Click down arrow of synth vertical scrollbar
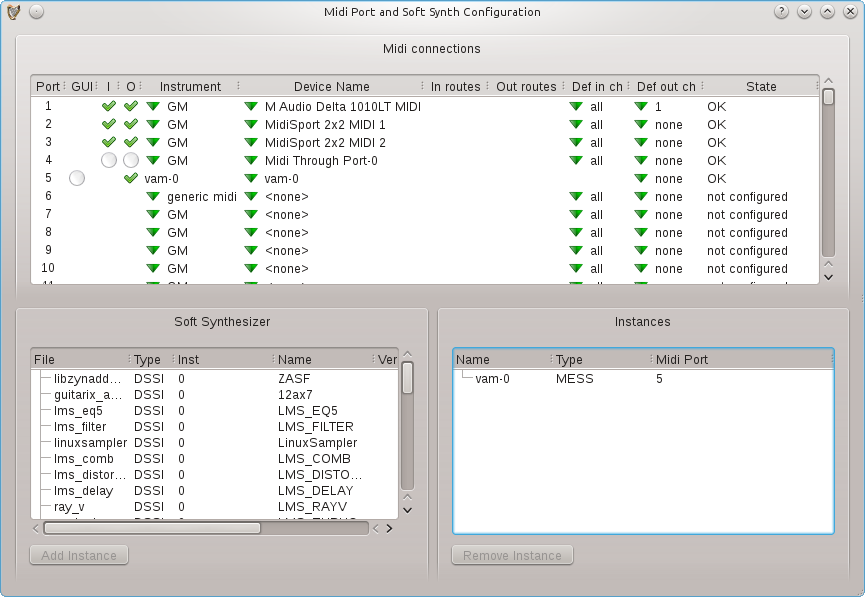This screenshot has height=597, width=865. click(408, 510)
